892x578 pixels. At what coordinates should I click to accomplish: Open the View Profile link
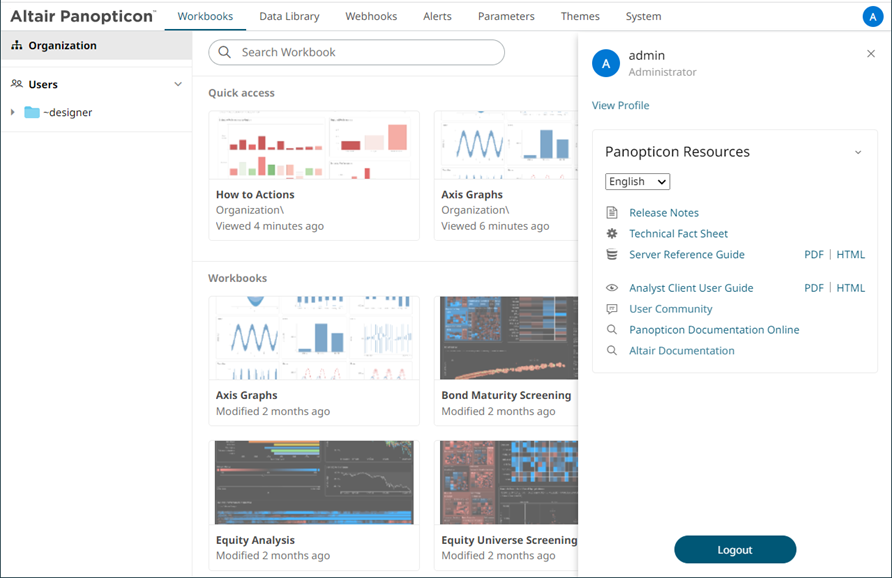(x=620, y=105)
